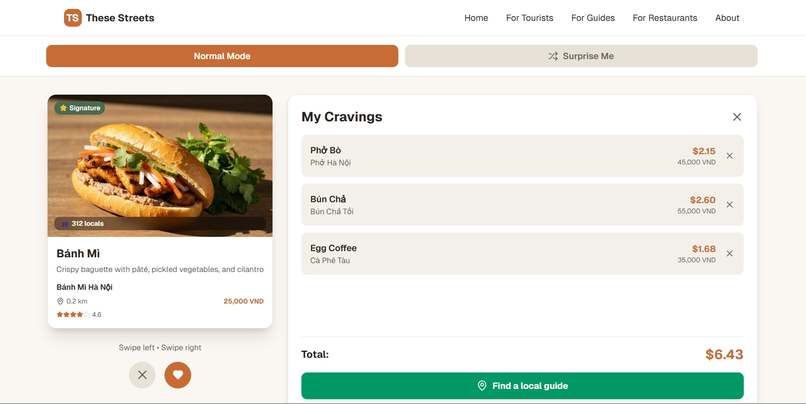Screen dimensions: 806x404
Task: Tap the heart like button
Action: pyautogui.click(x=178, y=375)
